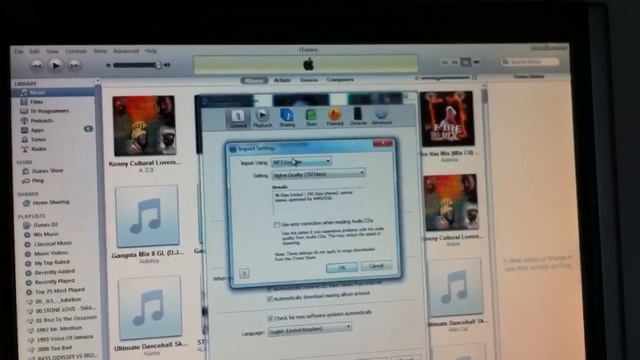The image size is (640, 360).
Task: Open the Controls menu
Action: [76, 51]
